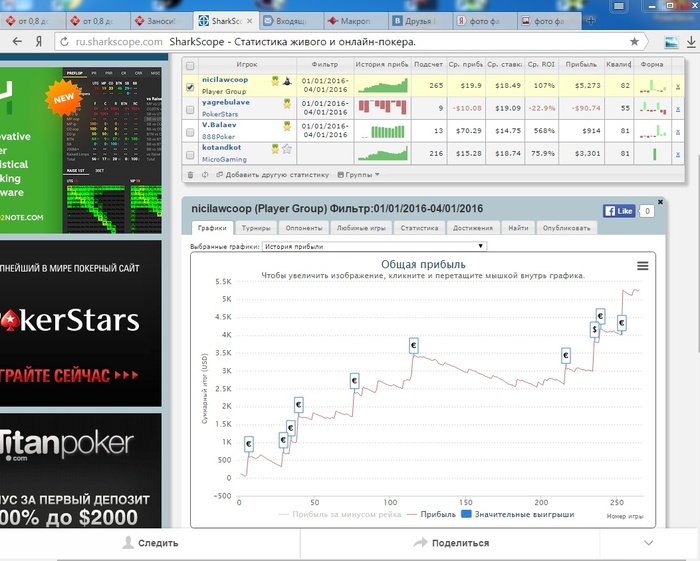The height and width of the screenshot is (561, 700).
Task: Toggle the Прибыль за минусом рейка legend series
Action: click(x=340, y=515)
